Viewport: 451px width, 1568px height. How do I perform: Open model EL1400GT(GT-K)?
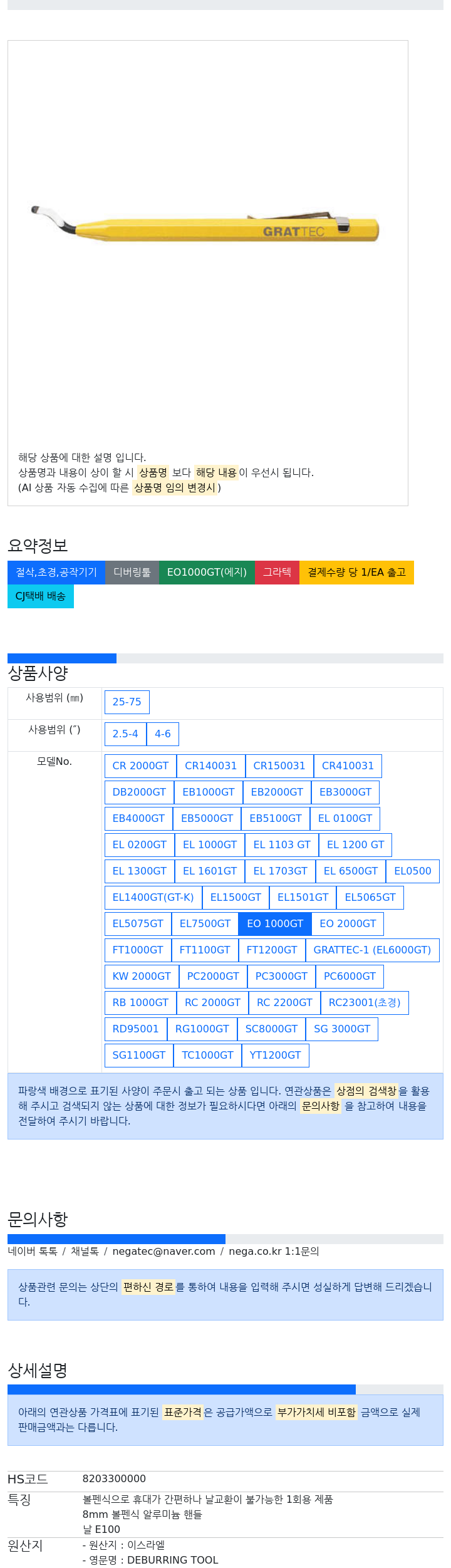(153, 898)
